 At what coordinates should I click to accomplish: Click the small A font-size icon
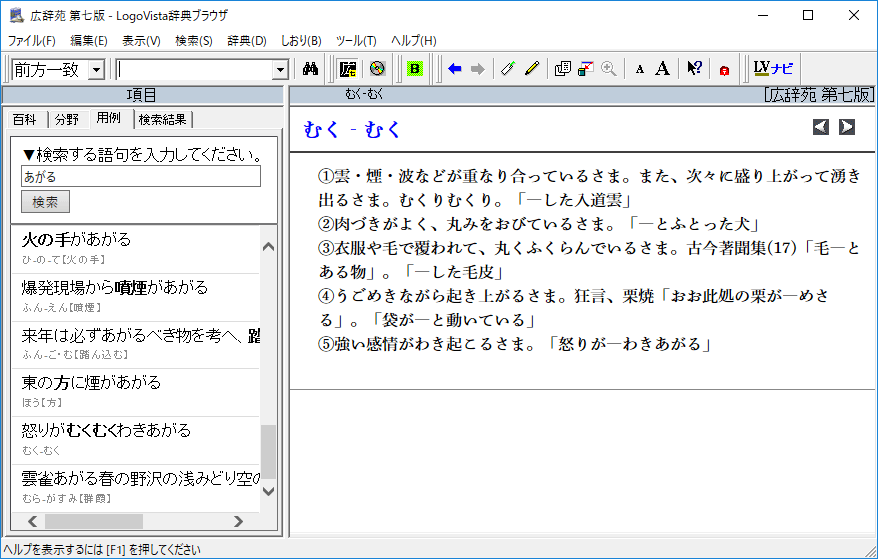coord(640,69)
